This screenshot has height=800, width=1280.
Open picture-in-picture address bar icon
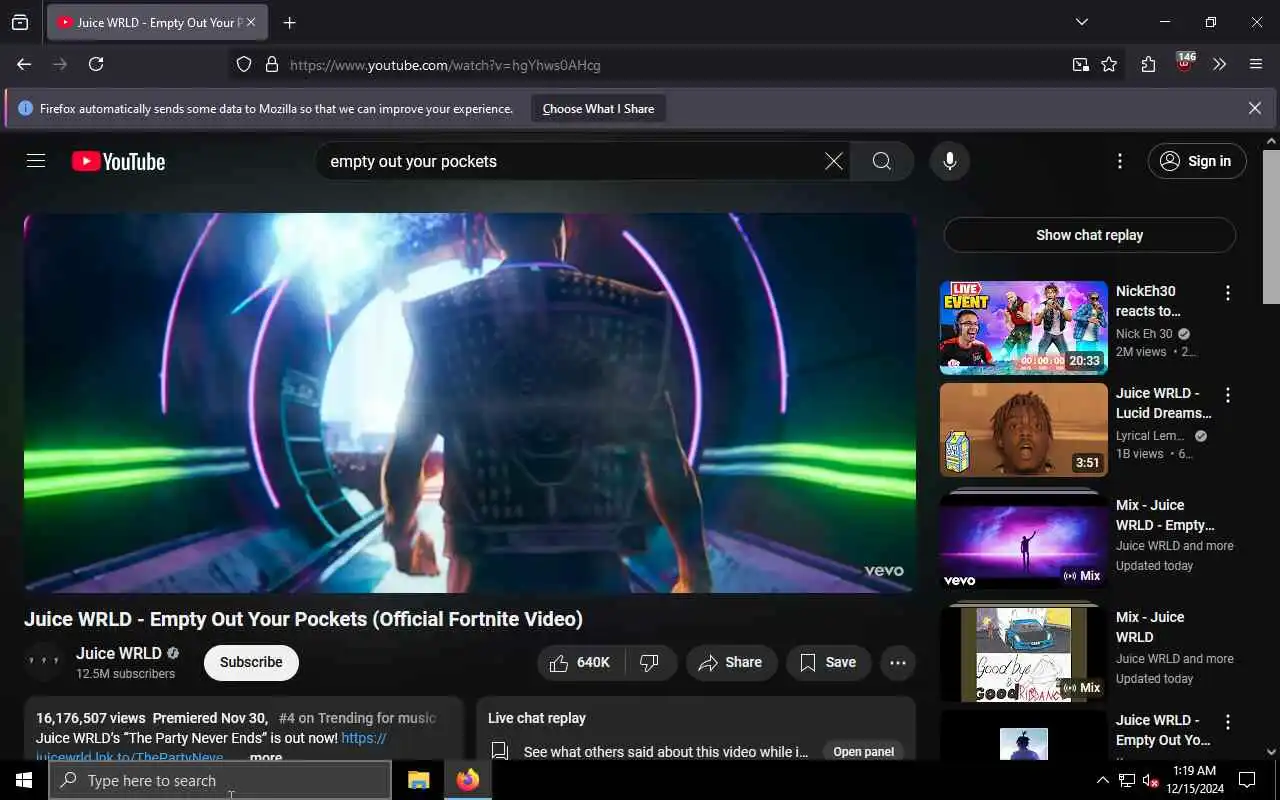[1081, 64]
